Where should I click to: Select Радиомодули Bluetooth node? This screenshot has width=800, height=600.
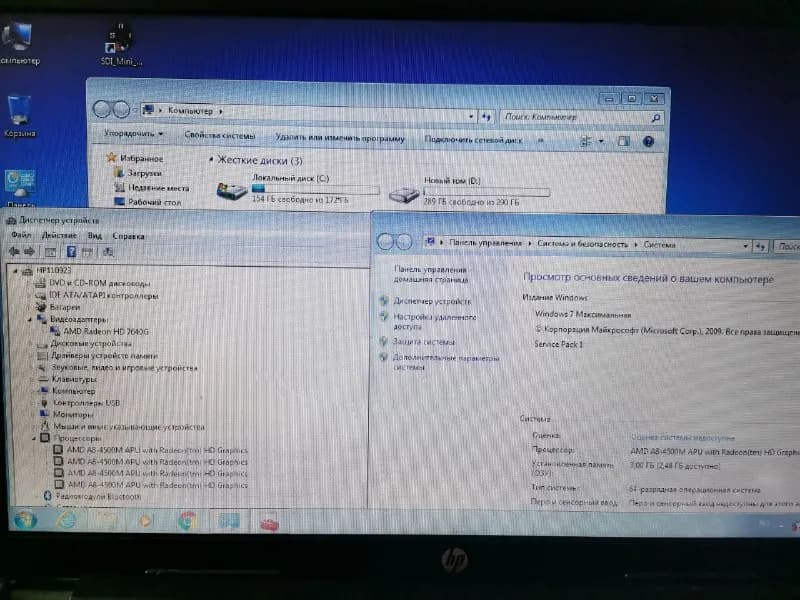coord(98,496)
